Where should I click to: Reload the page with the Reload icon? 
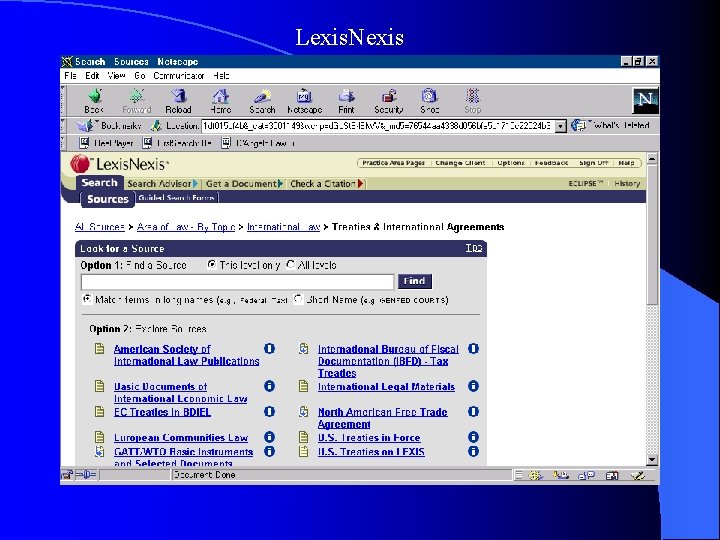[x=178, y=101]
